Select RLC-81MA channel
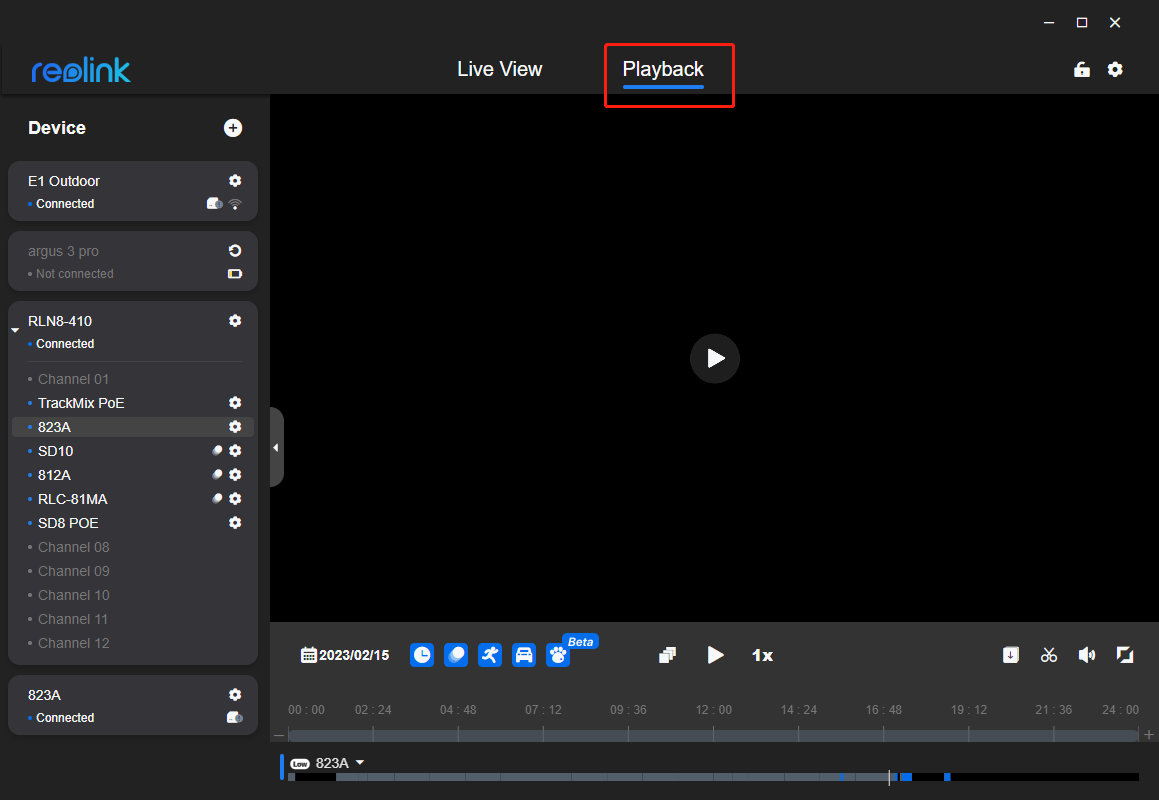This screenshot has height=800, width=1159. pos(72,499)
